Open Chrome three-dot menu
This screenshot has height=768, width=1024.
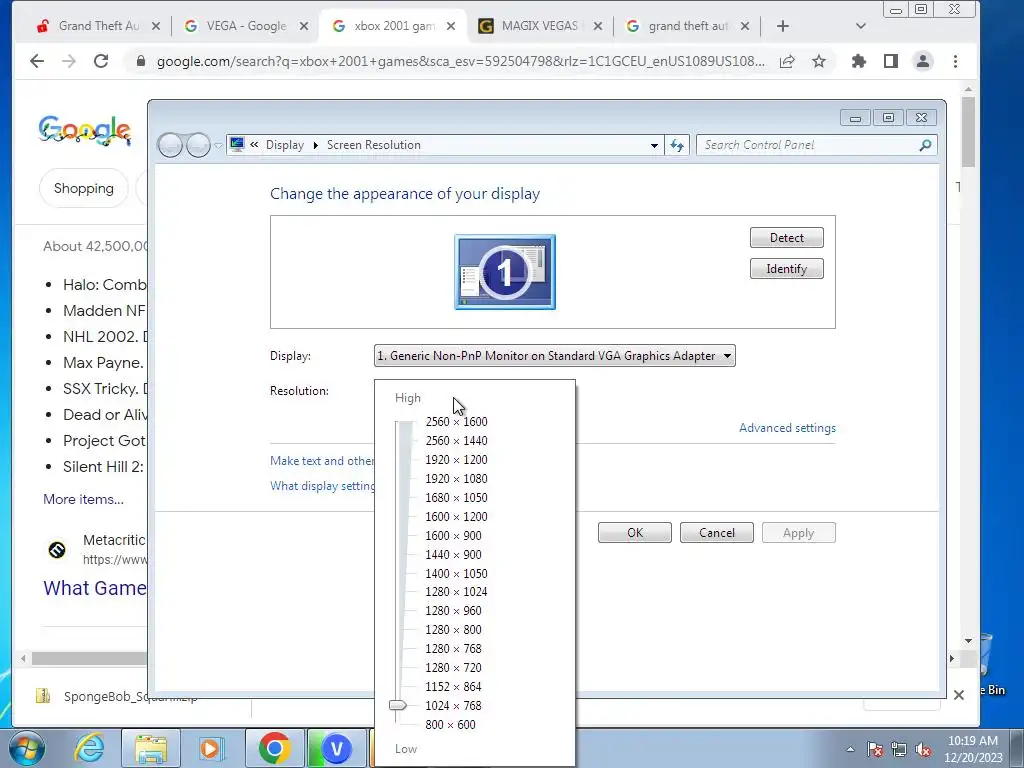(955, 61)
